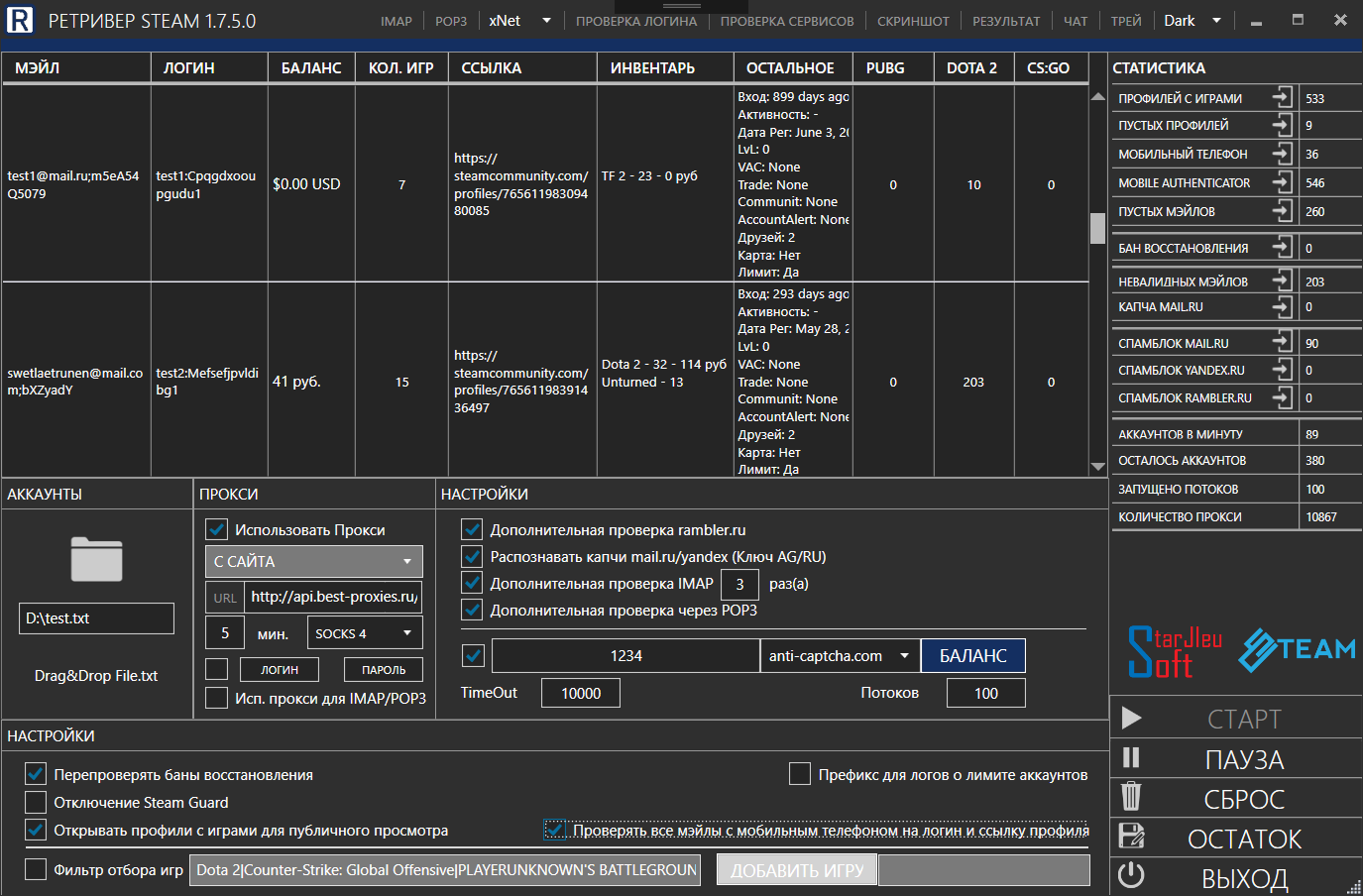Check Префикс для логов о лимите аккаунтов
The image size is (1363, 896).
coord(800,774)
